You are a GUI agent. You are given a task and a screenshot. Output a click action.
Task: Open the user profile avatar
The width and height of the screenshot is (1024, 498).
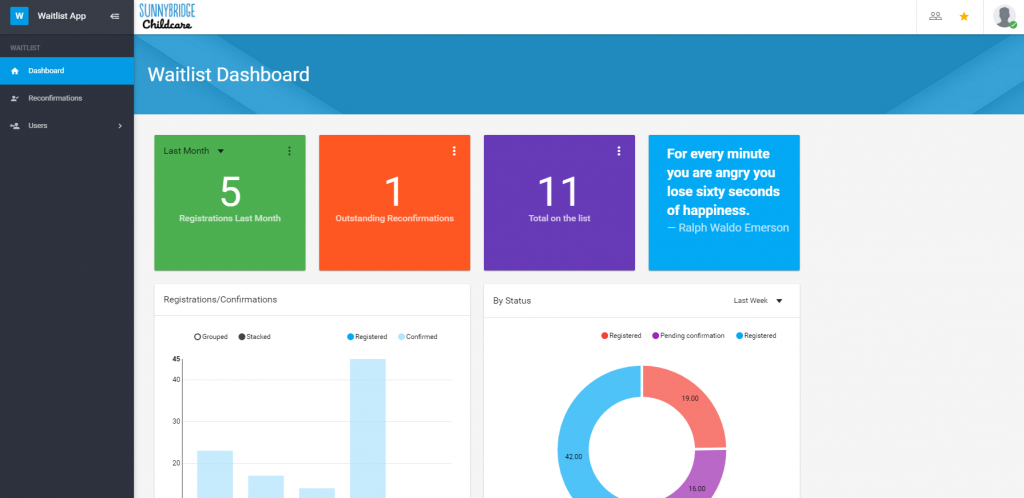(x=1004, y=17)
